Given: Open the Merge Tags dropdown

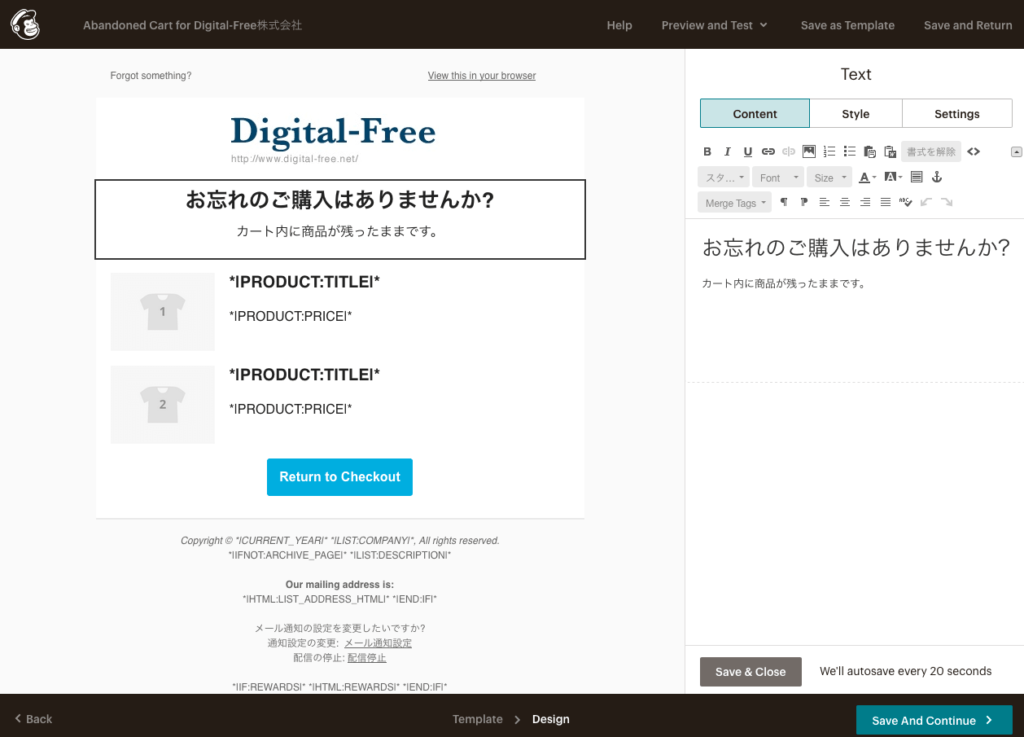Looking at the screenshot, I should pyautogui.click(x=735, y=203).
